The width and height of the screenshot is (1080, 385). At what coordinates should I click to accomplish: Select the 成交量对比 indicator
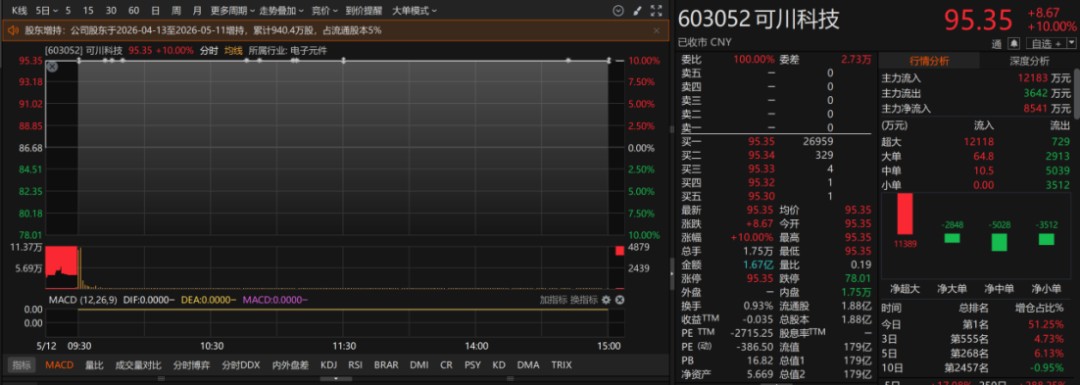138,365
